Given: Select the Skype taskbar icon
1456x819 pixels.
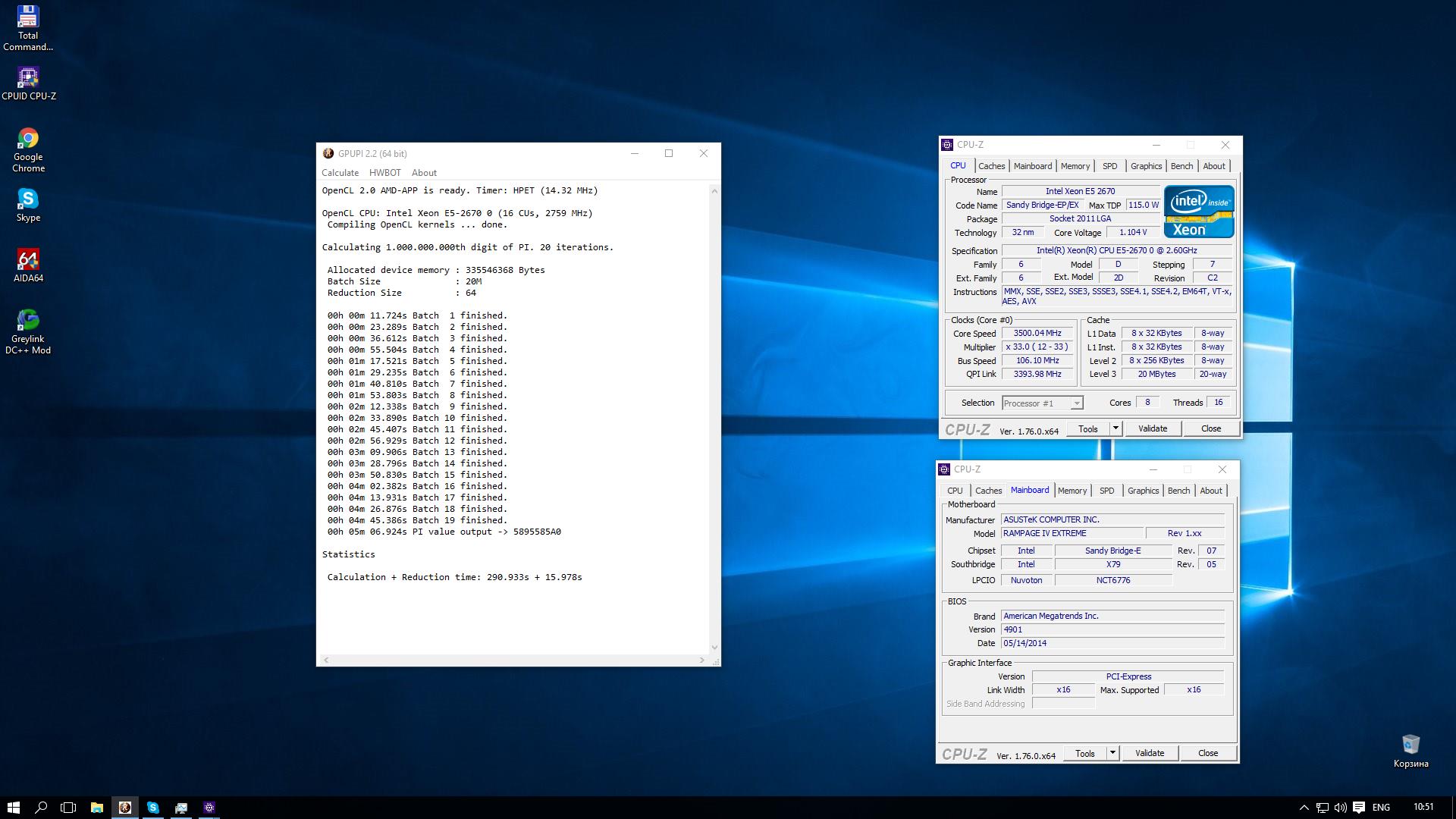Looking at the screenshot, I should (153, 808).
